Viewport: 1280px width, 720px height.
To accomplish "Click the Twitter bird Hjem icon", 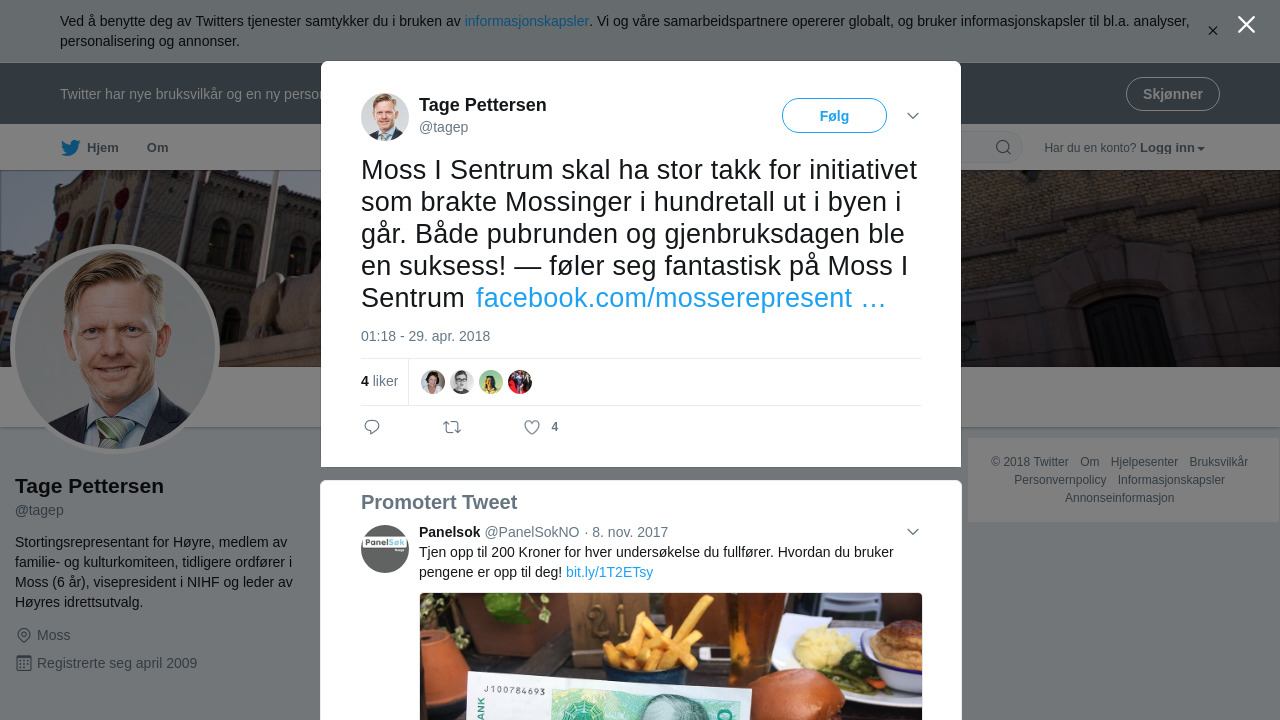I will click(x=70, y=148).
